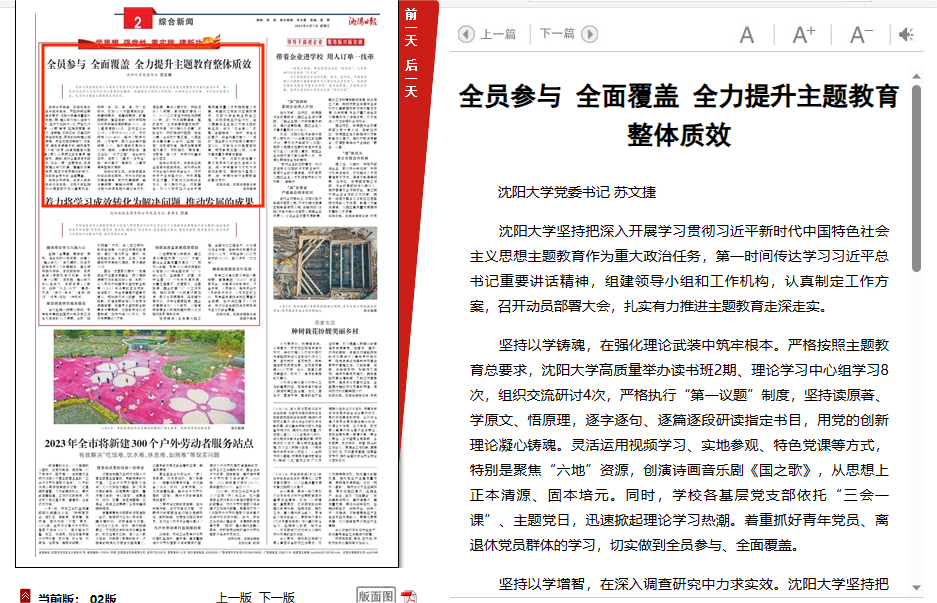The image size is (937, 603).
Task: Click the construction site aerial photo
Action: [325, 263]
